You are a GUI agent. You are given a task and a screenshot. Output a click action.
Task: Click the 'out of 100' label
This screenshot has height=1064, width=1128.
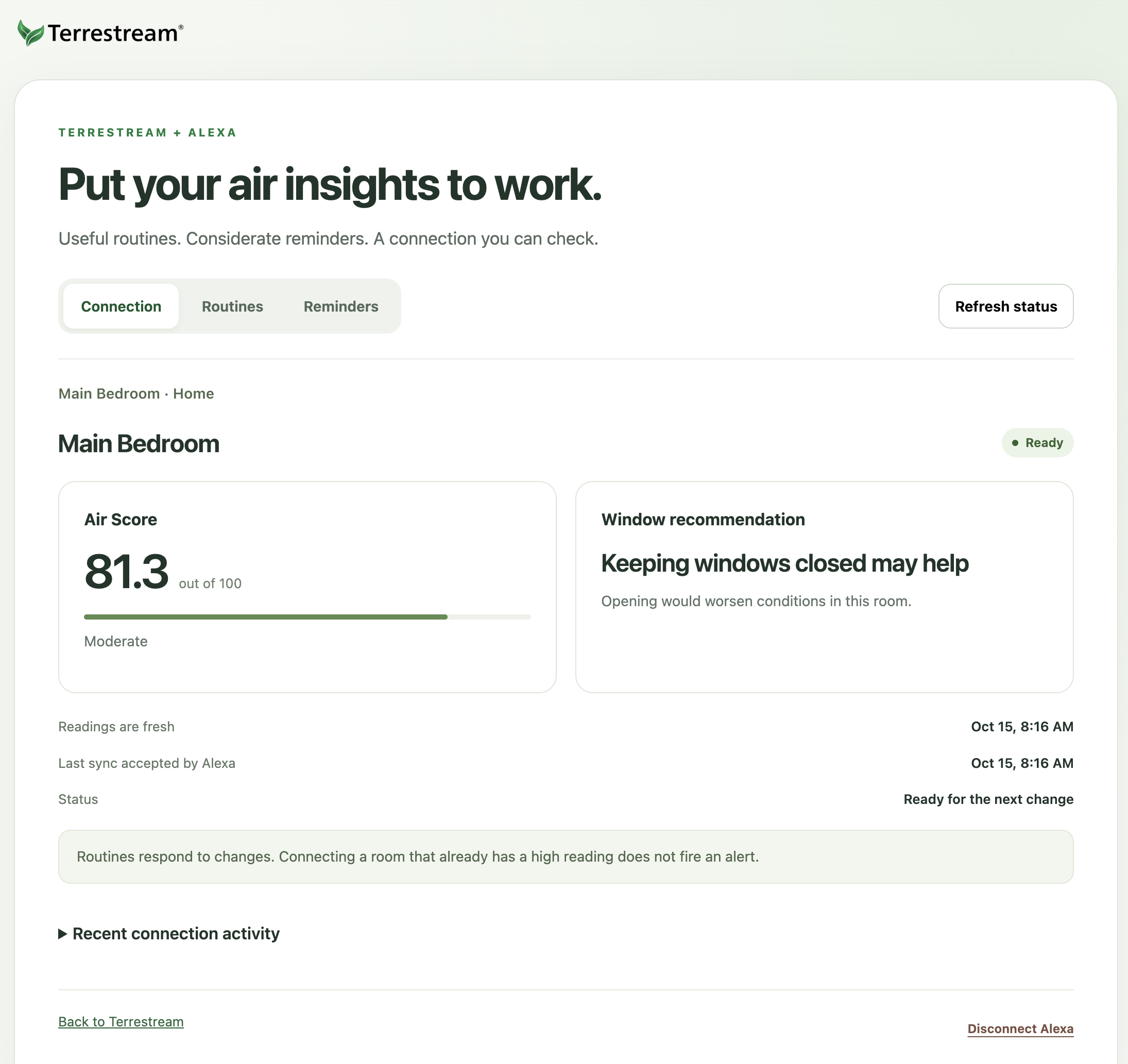point(210,584)
